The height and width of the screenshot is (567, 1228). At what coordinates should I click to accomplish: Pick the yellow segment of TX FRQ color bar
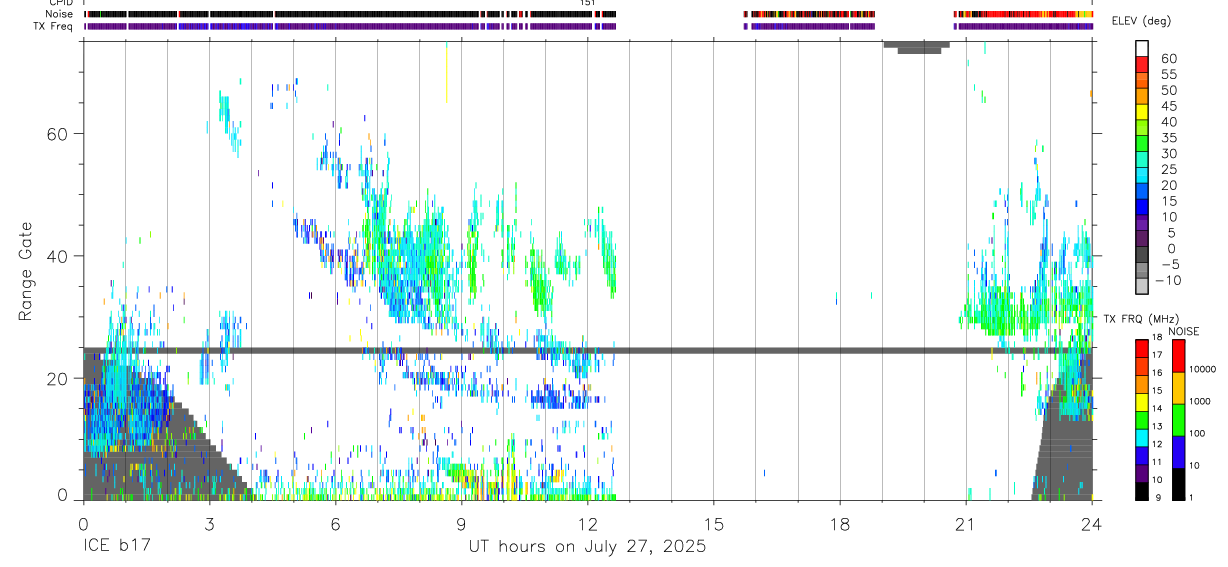tap(1142, 401)
